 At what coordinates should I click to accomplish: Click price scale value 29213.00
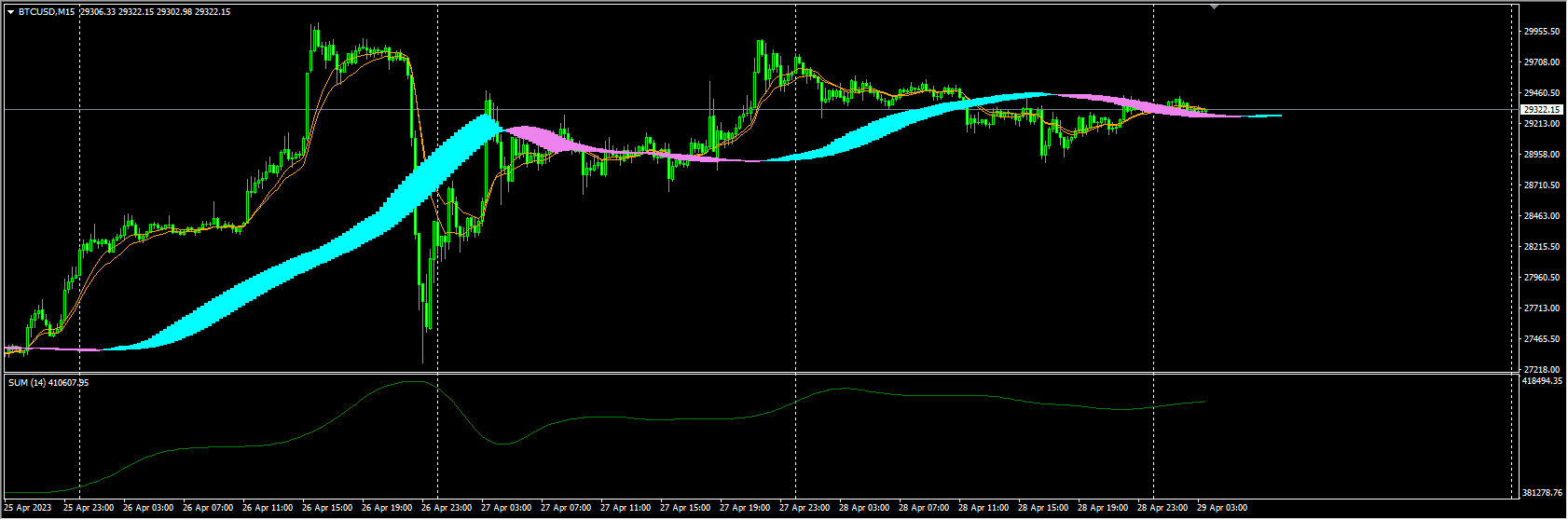pyautogui.click(x=1542, y=123)
